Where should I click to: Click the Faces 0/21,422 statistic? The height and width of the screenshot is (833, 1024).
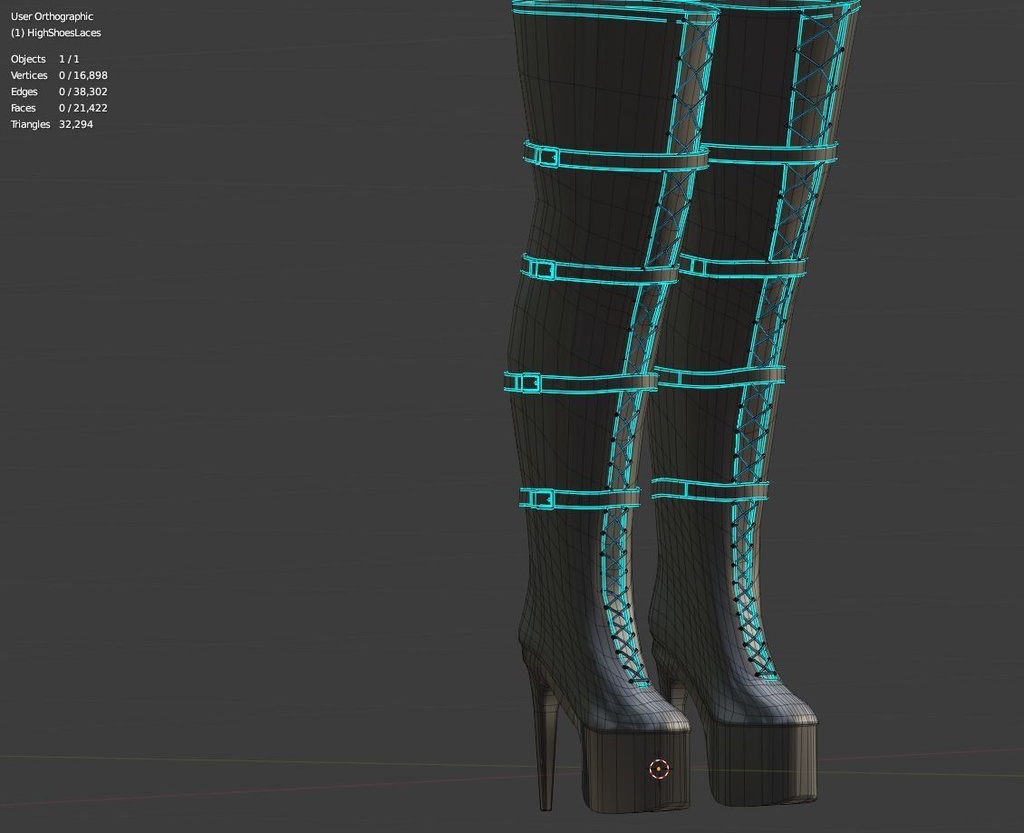click(x=58, y=107)
